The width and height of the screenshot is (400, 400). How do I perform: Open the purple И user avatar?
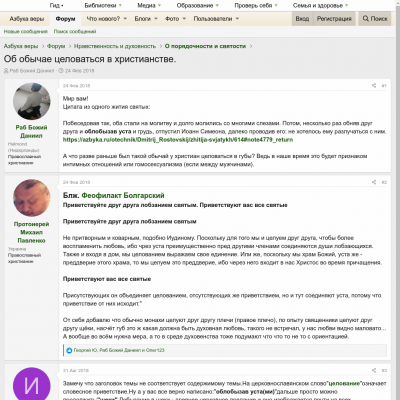(32, 384)
